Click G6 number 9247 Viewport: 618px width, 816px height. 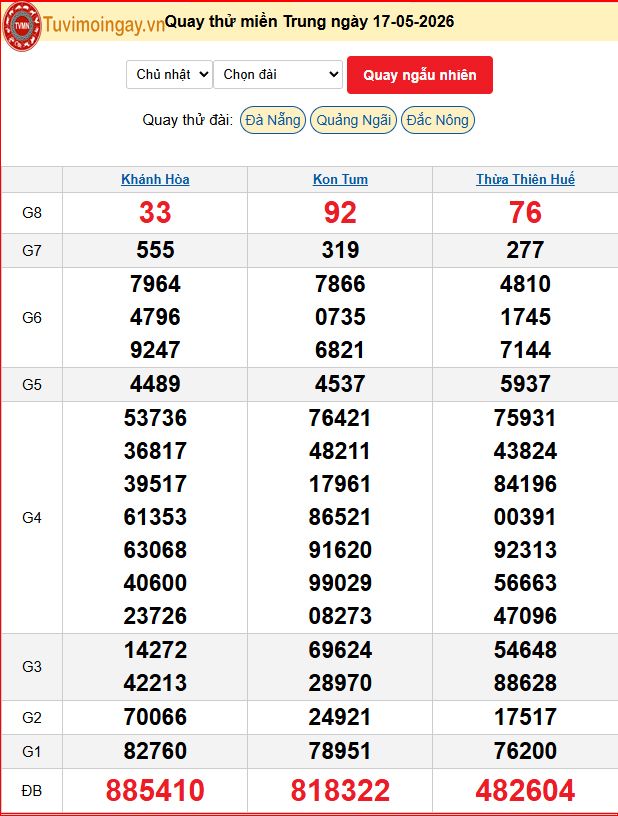155,350
